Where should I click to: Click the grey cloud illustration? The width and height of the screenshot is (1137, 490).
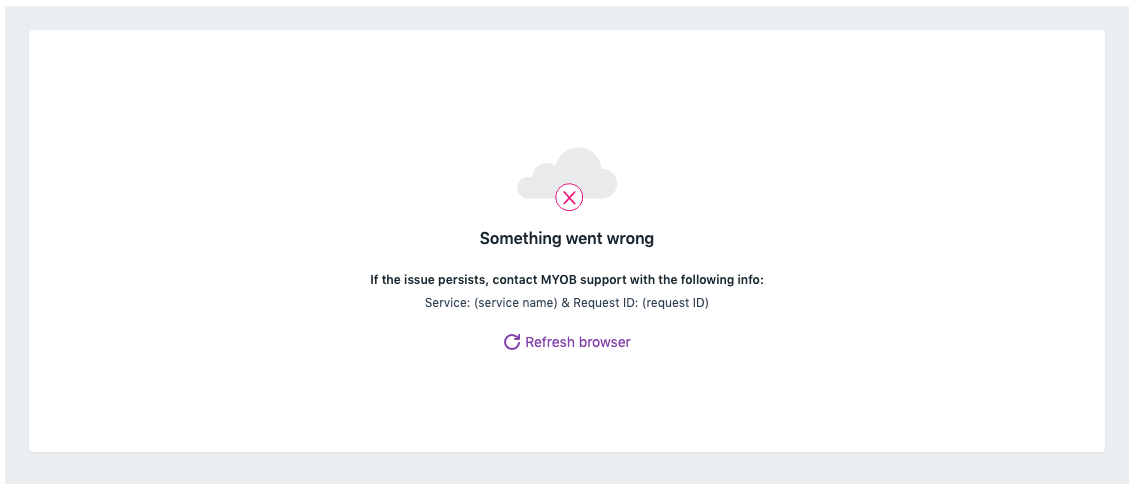[x=567, y=173]
